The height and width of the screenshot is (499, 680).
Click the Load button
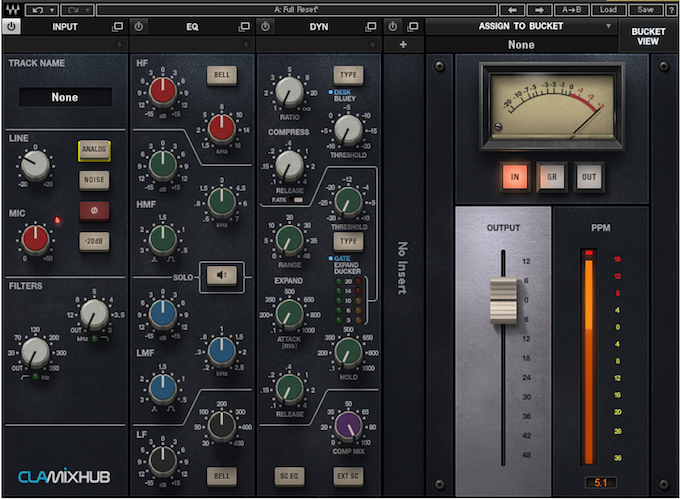pos(608,10)
